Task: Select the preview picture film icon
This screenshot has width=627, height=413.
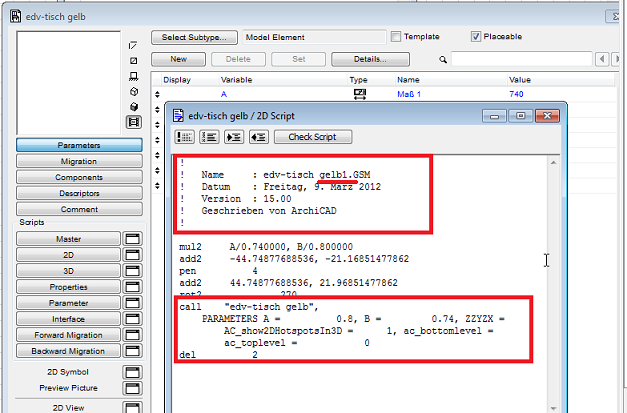Action: click(x=134, y=122)
